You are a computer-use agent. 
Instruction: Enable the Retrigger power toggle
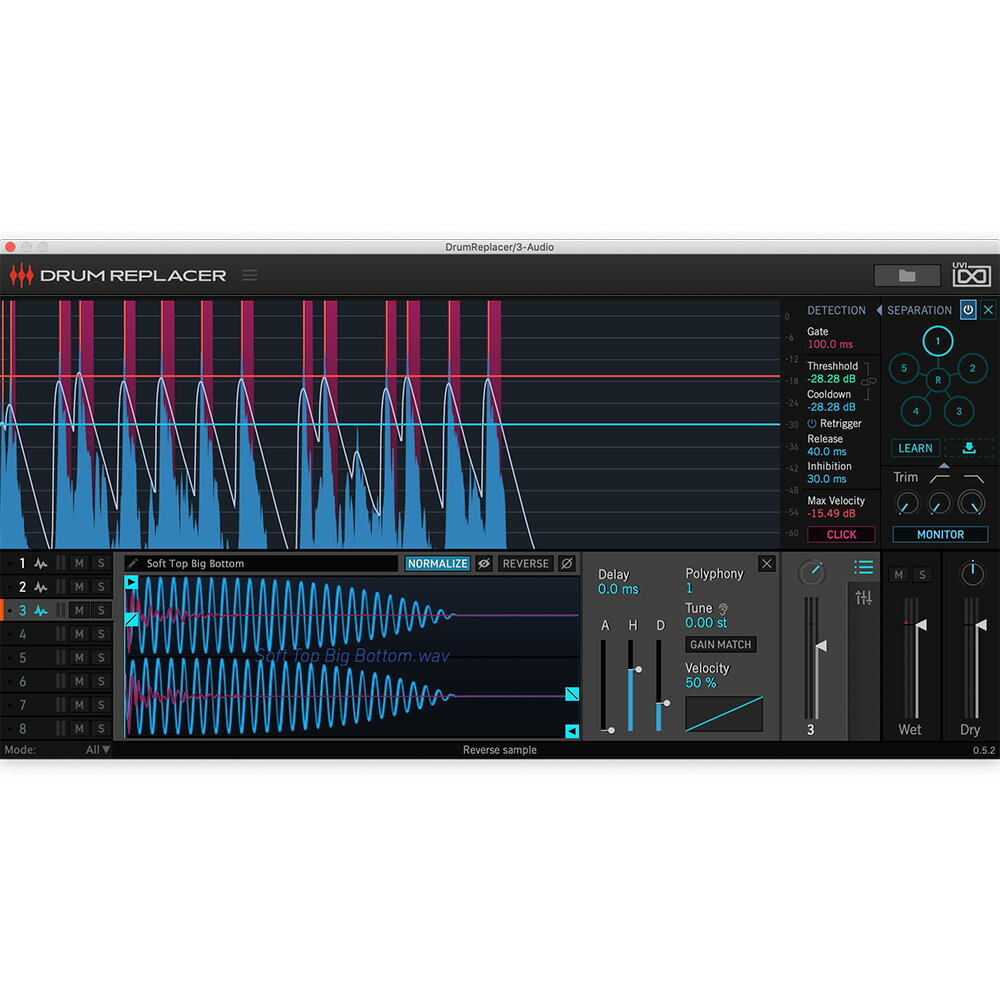pyautogui.click(x=812, y=424)
